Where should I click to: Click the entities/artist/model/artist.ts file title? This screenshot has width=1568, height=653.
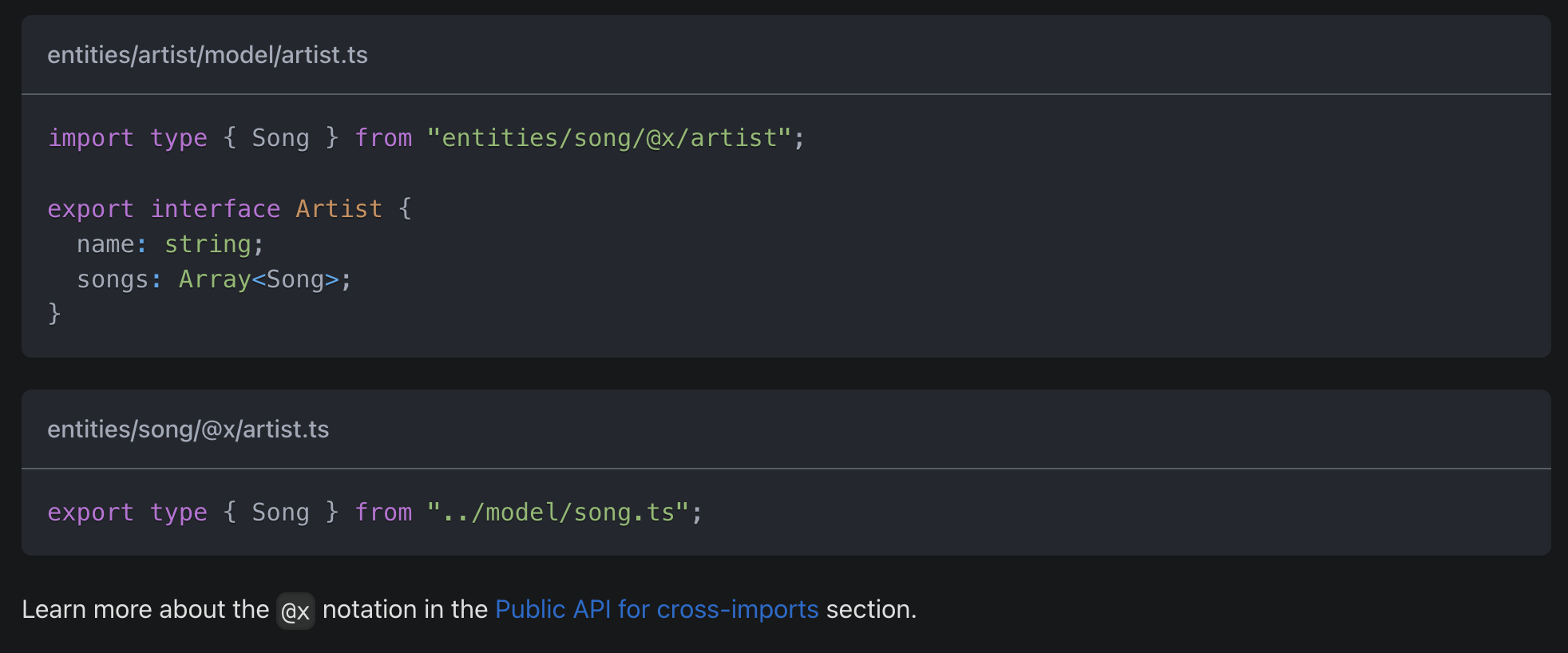[208, 55]
